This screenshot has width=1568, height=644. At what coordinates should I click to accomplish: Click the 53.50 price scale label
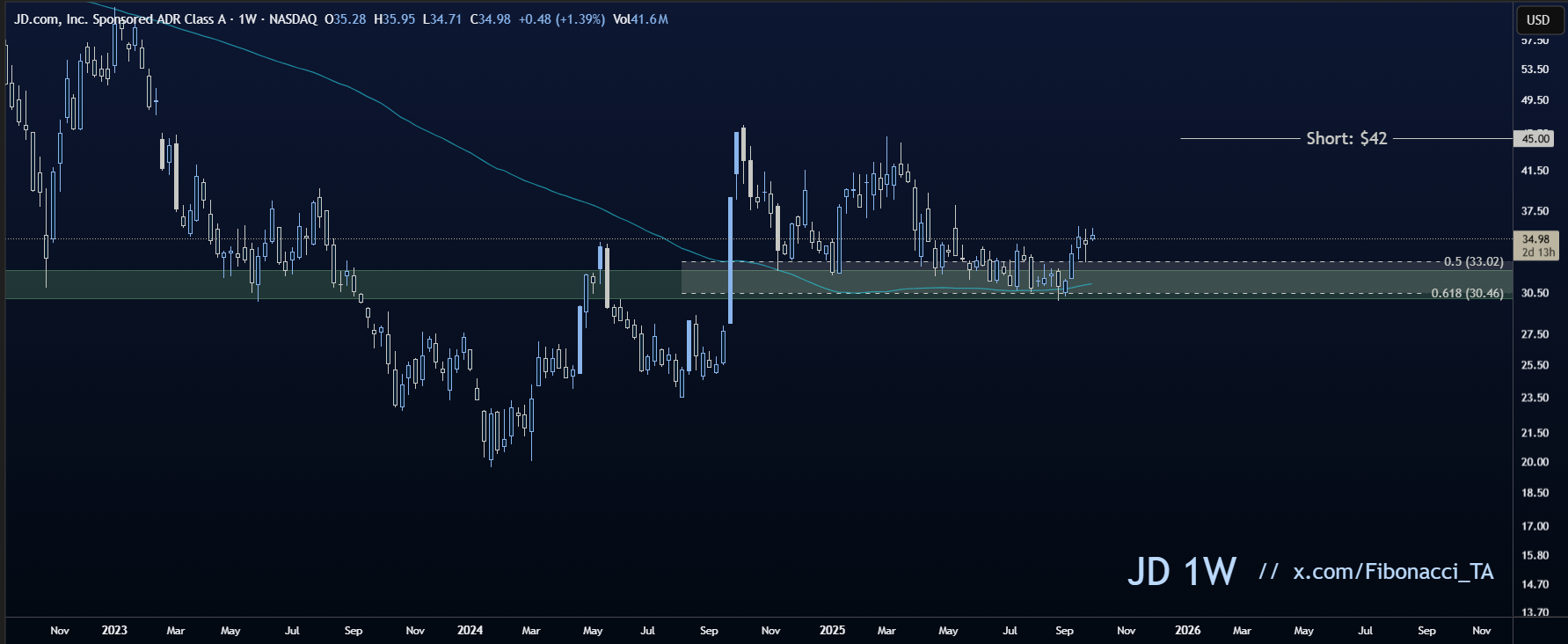1535,70
